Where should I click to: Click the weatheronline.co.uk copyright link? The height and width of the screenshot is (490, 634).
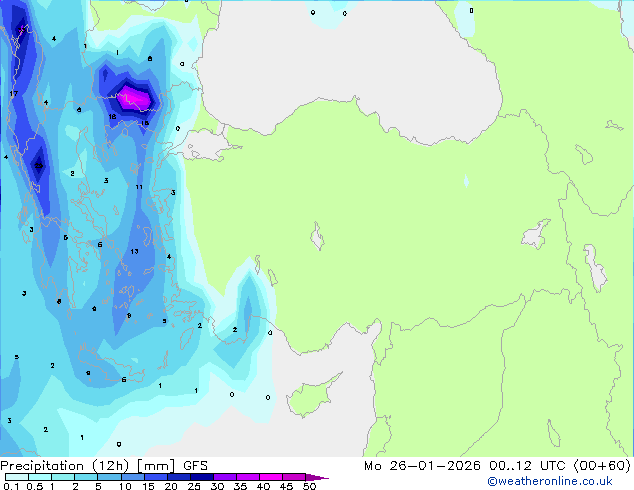click(550, 481)
